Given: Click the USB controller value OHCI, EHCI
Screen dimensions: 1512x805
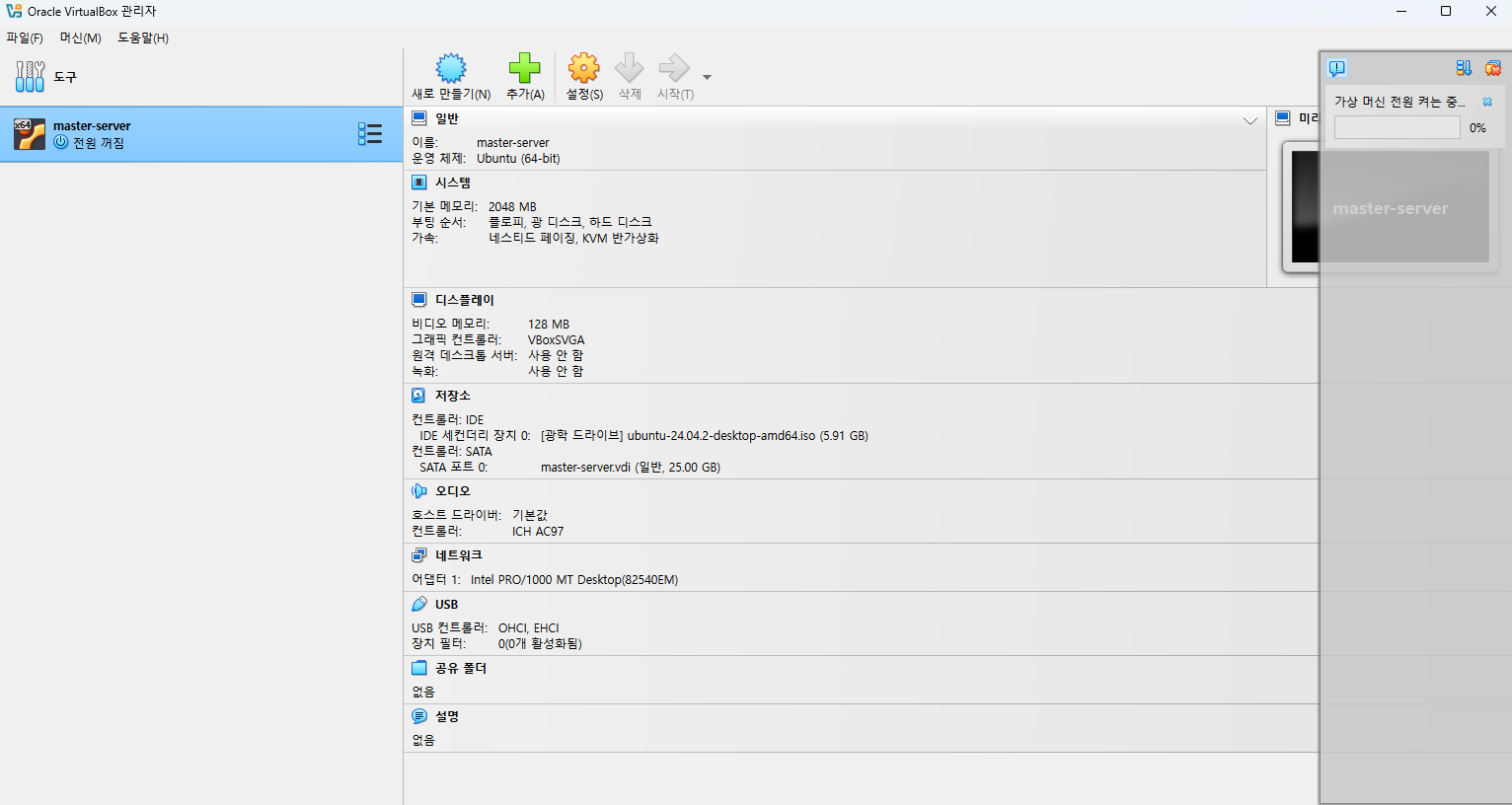Looking at the screenshot, I should pyautogui.click(x=529, y=627).
